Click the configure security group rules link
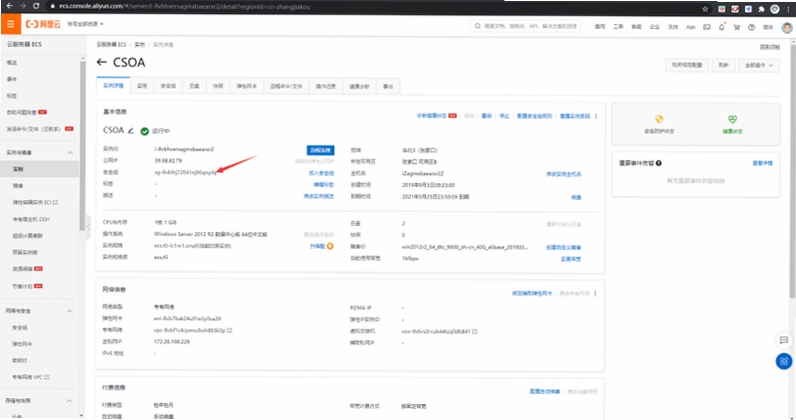Viewport: 796px width, 420px height. (534, 116)
